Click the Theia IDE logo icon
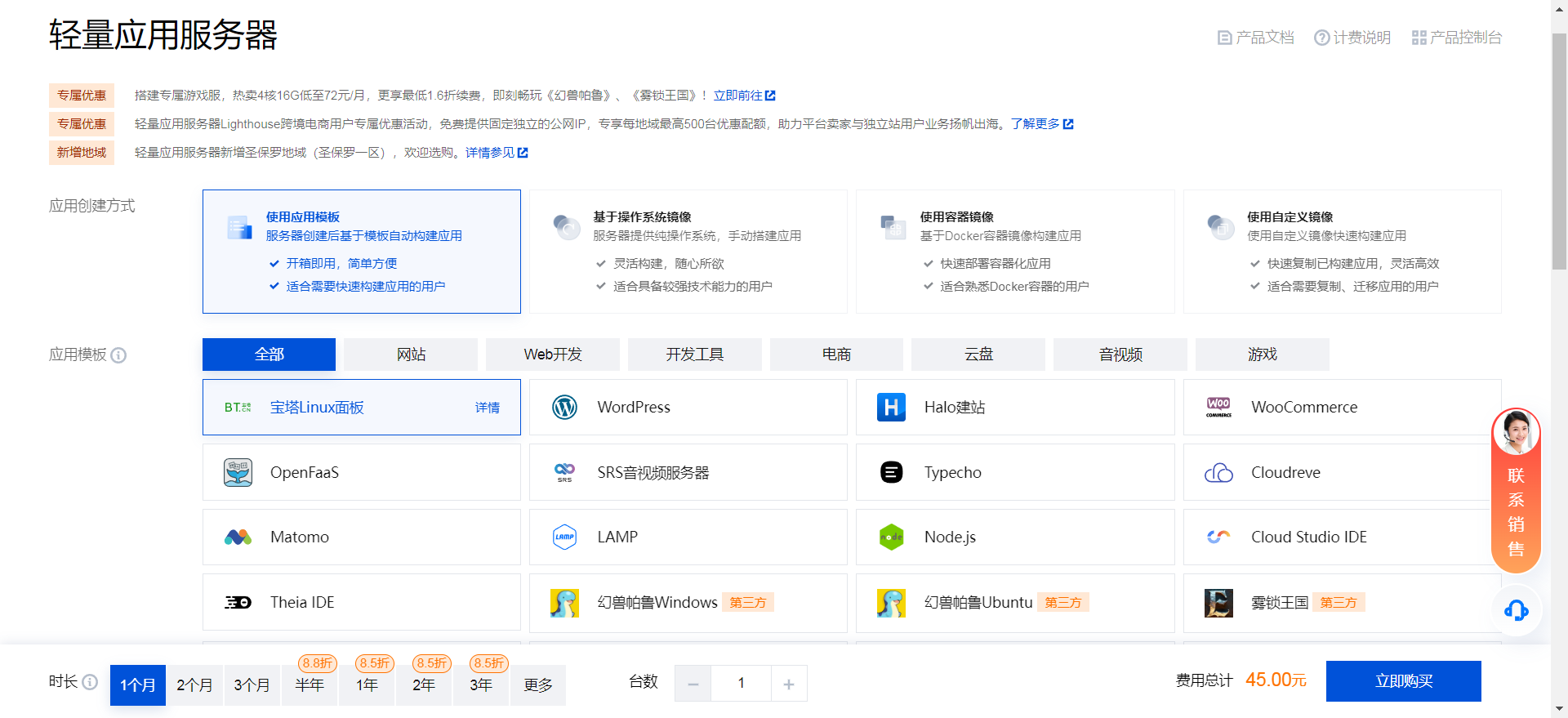1568x718 pixels. (x=238, y=602)
